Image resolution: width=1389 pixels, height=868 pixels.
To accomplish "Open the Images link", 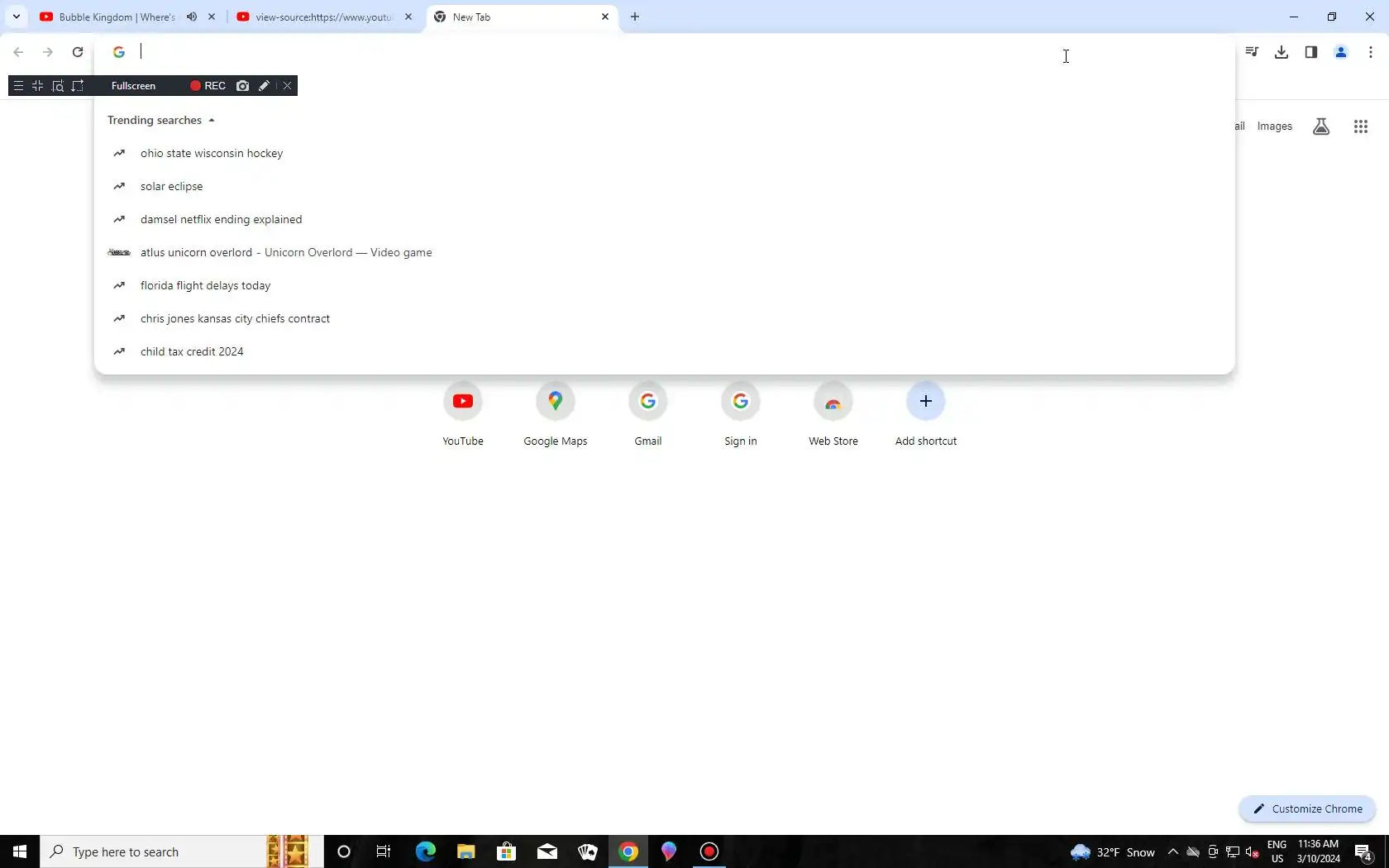I will [1274, 126].
